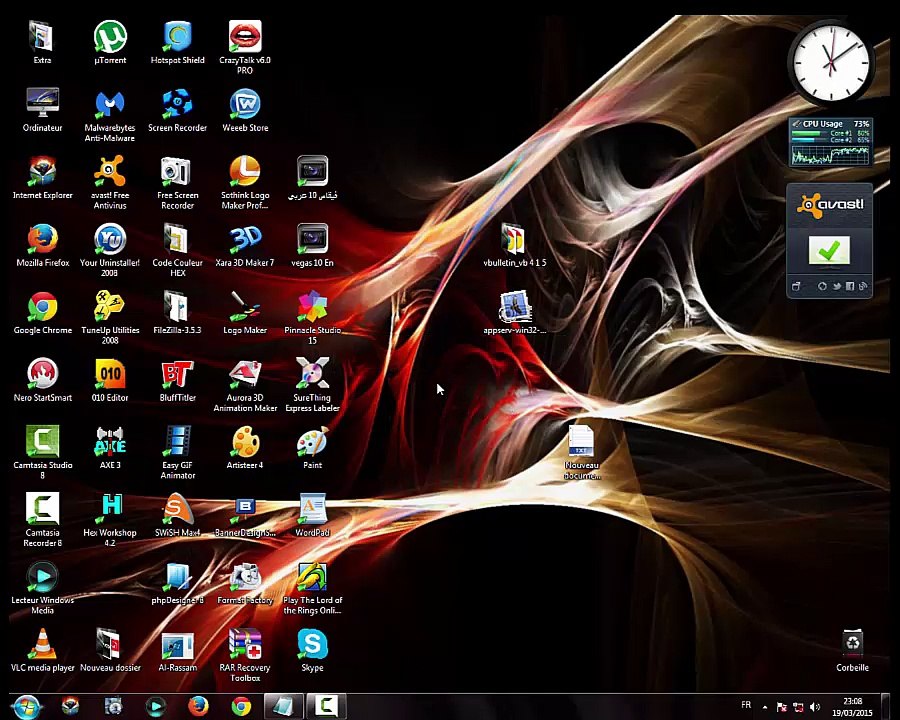The height and width of the screenshot is (720, 900).
Task: Click Chrome in the taskbar
Action: pyautogui.click(x=241, y=706)
